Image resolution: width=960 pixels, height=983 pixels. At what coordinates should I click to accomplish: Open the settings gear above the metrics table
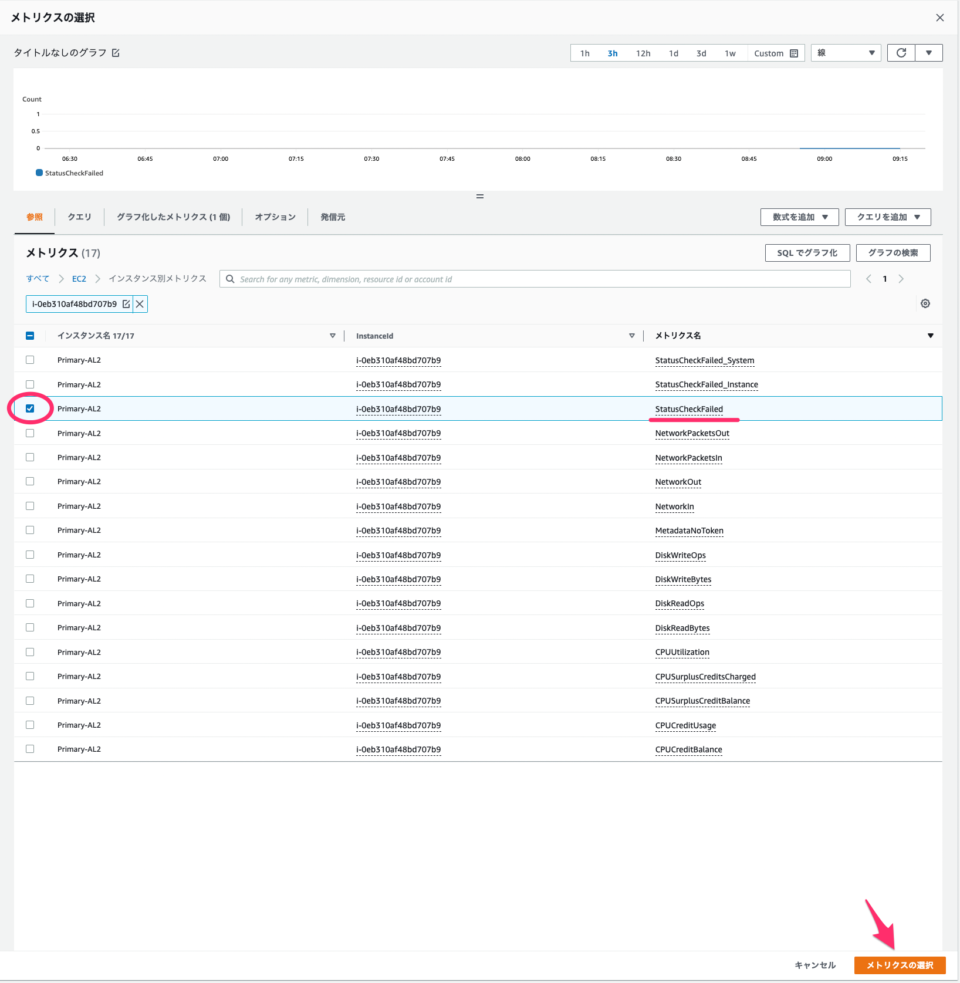click(926, 303)
